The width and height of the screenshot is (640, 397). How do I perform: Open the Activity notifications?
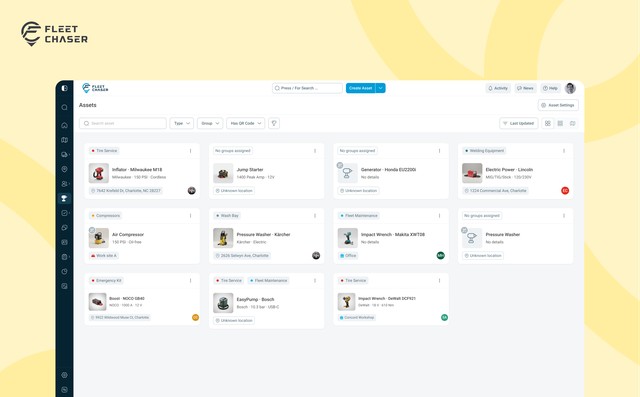pyautogui.click(x=498, y=88)
